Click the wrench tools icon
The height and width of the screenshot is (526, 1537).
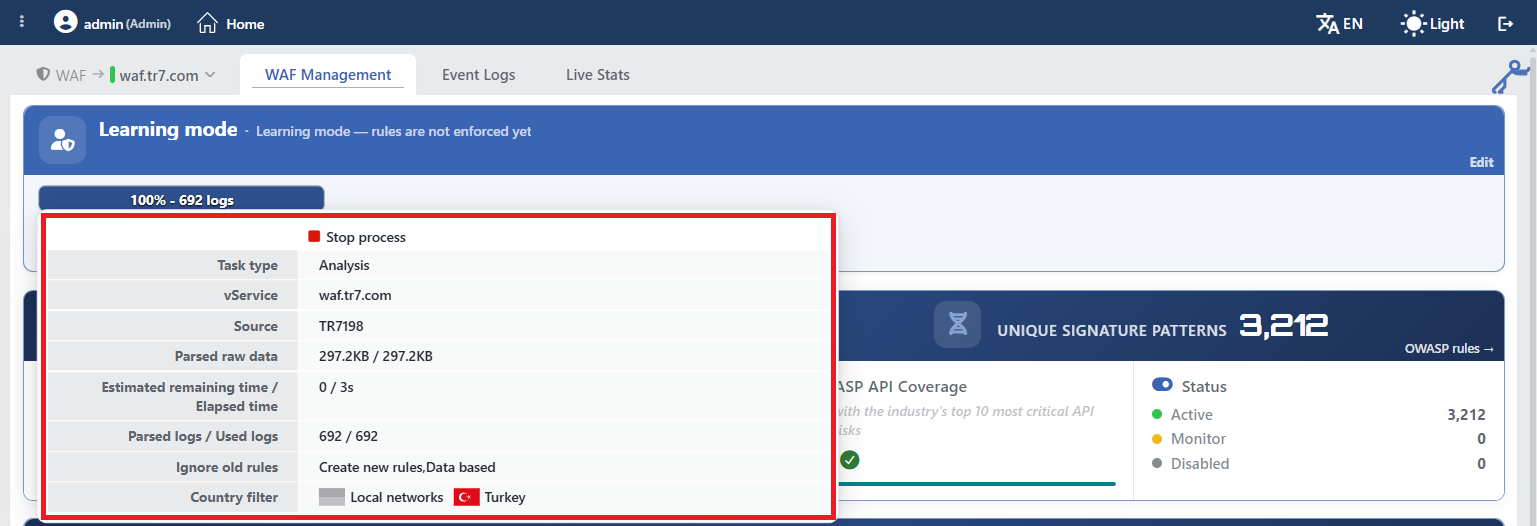point(1510,77)
